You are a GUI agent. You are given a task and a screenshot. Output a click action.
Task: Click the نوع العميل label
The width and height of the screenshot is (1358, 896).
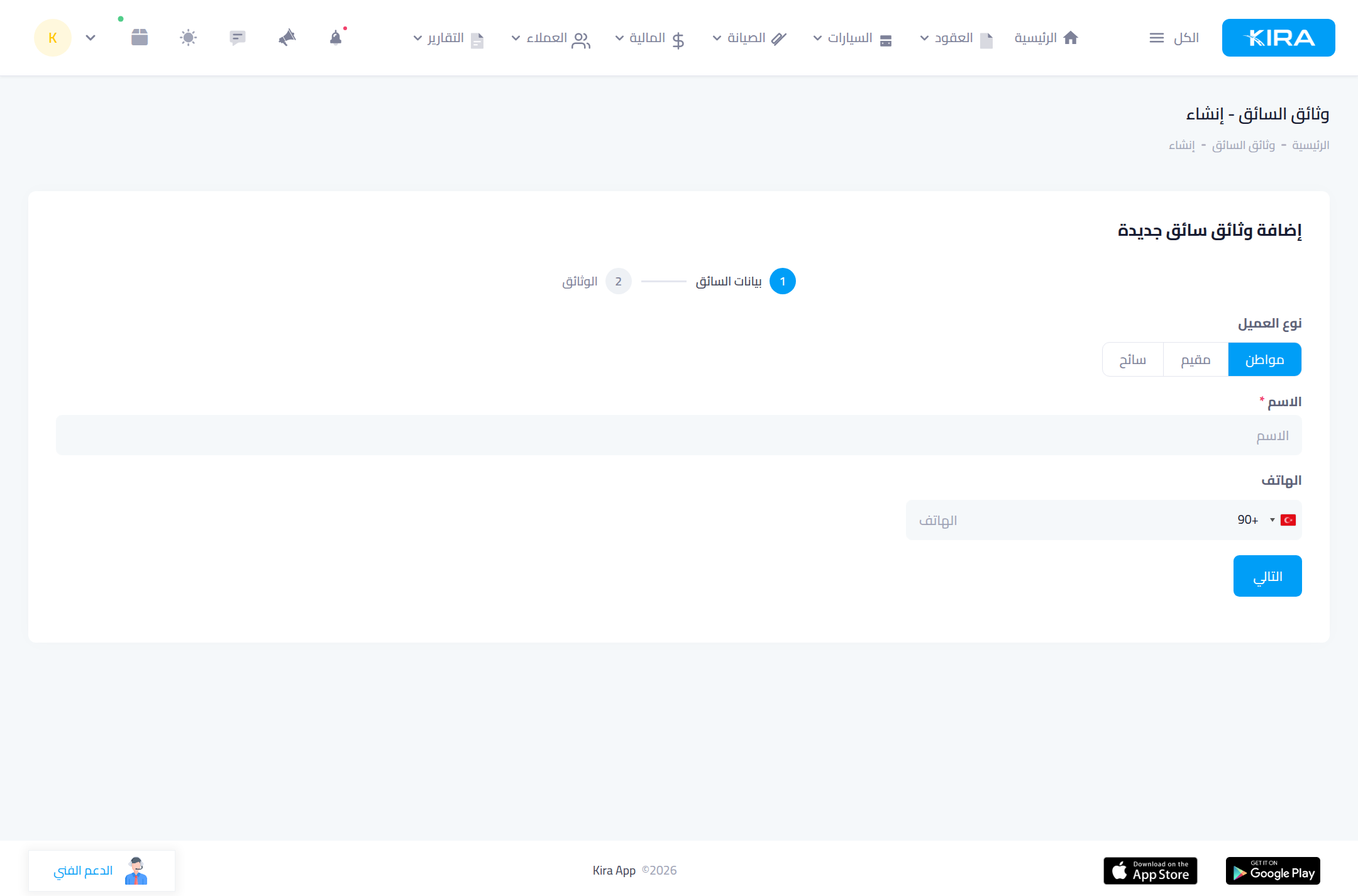[1270, 323]
